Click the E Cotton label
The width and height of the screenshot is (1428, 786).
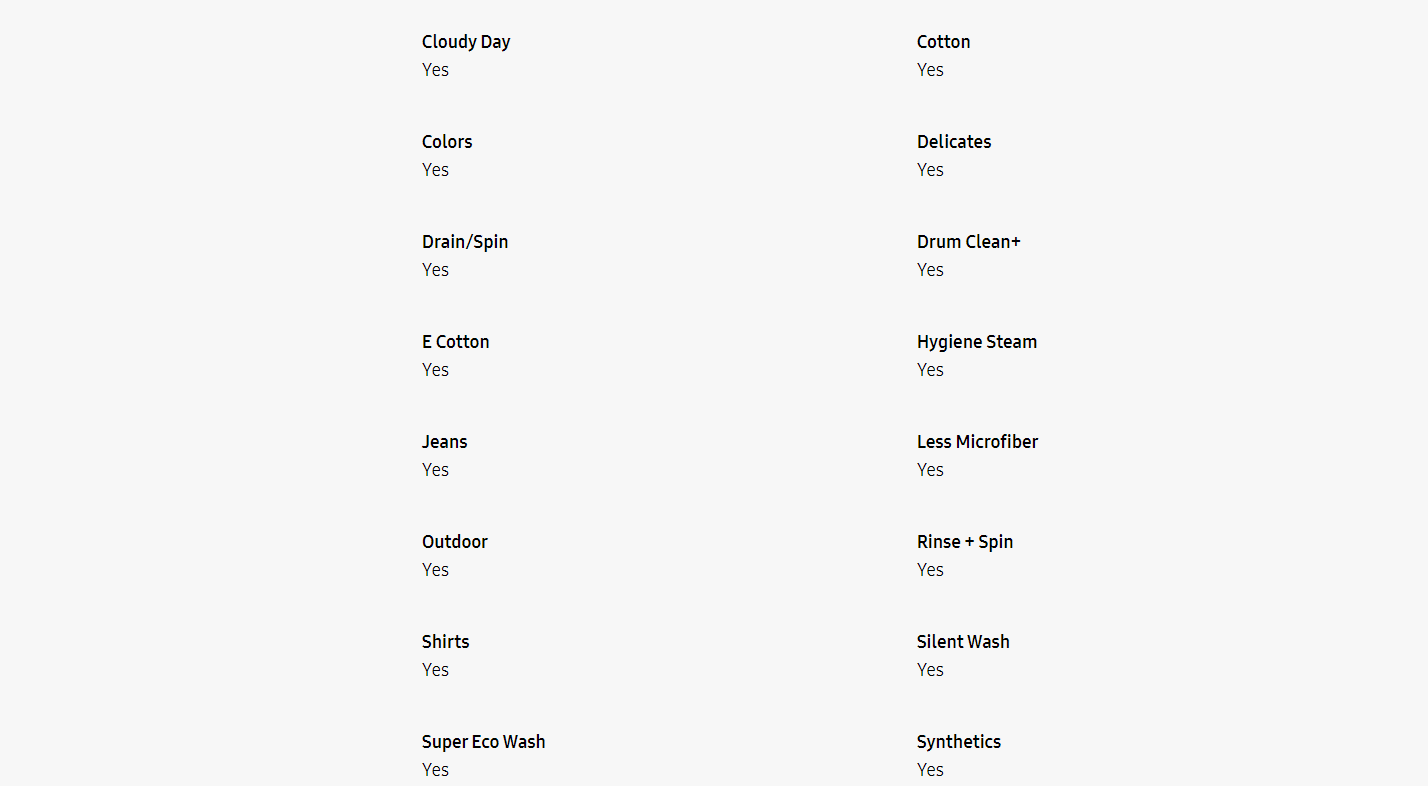pos(455,342)
